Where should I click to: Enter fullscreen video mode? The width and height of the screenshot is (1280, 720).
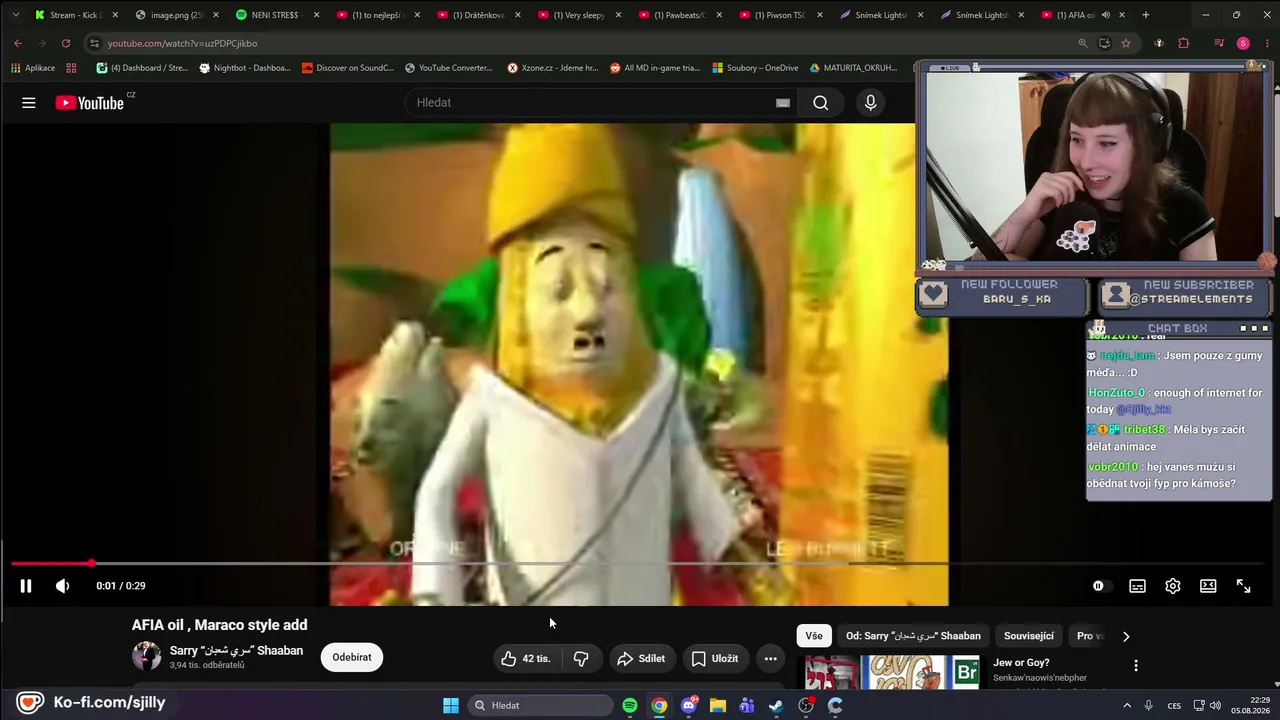[1243, 586]
